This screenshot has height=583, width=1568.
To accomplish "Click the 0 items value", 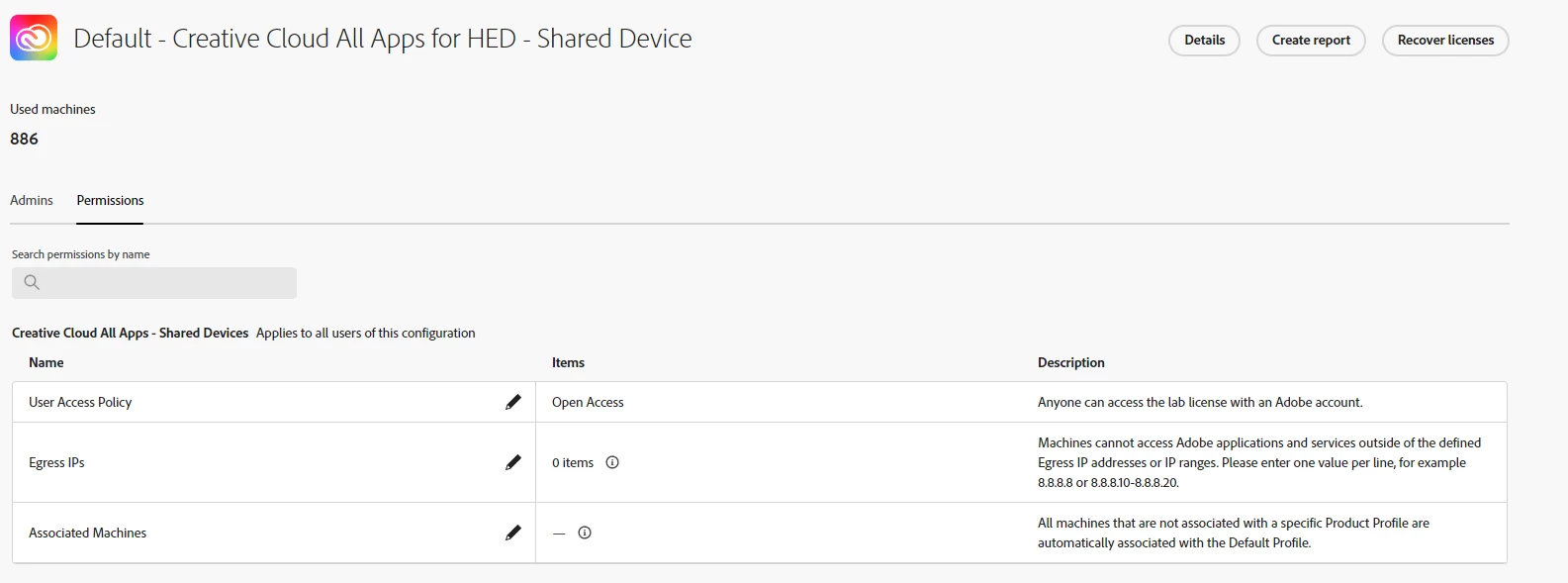I will click(x=573, y=462).
